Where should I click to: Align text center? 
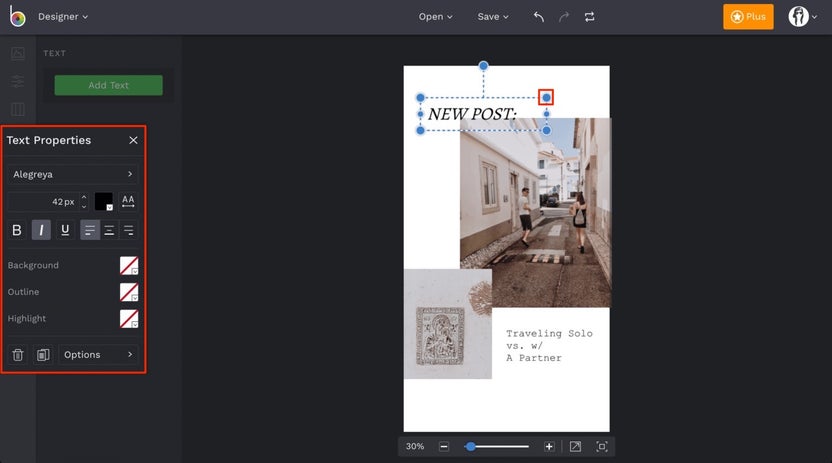coord(109,230)
